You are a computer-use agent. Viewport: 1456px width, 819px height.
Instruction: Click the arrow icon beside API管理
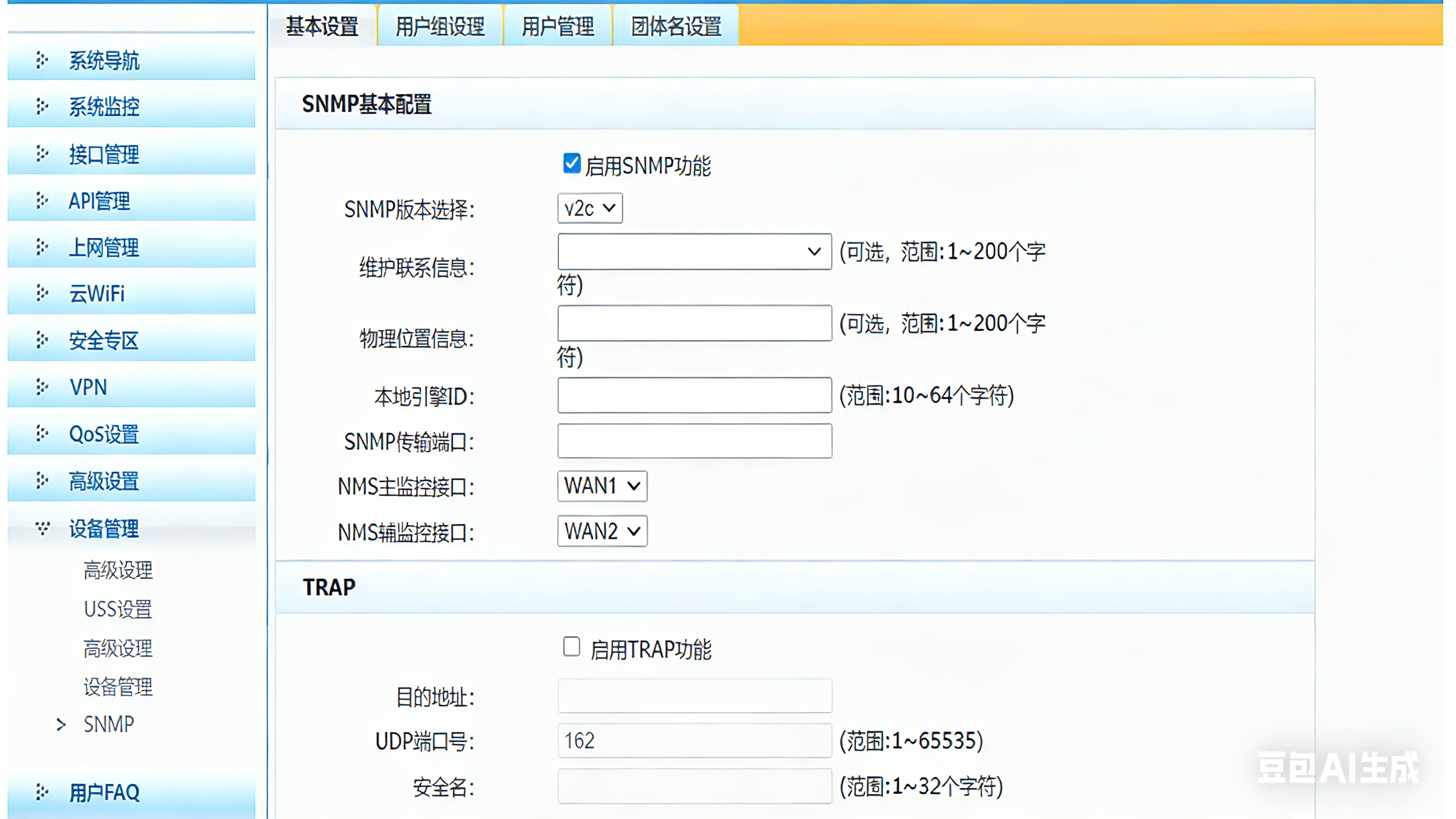(41, 200)
